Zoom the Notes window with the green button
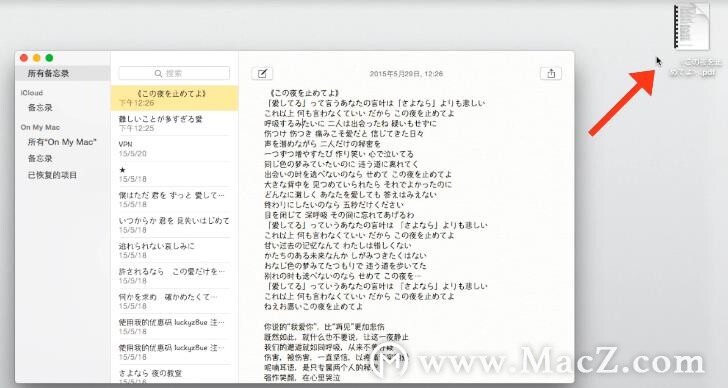 (49, 58)
